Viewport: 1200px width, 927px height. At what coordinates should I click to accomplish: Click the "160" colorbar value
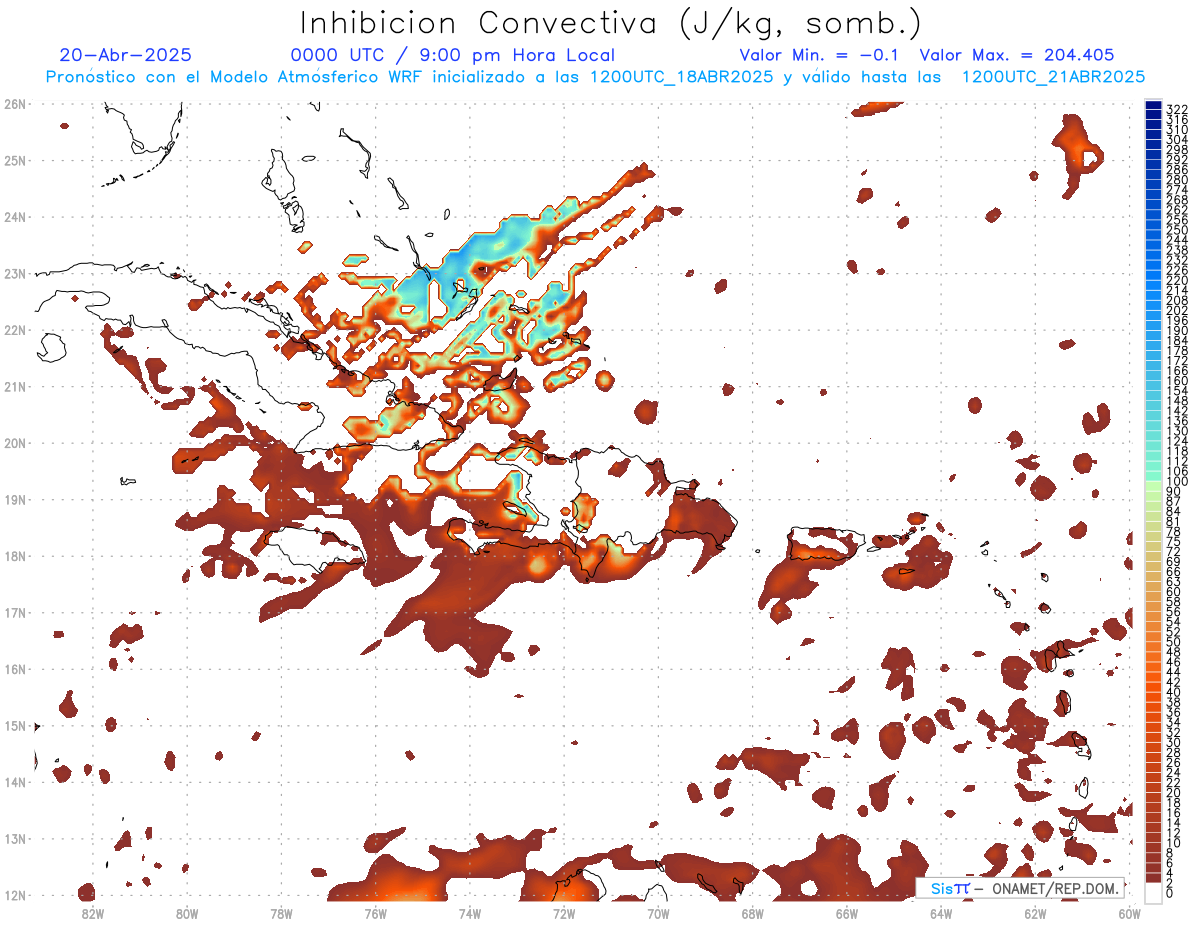[1177, 381]
